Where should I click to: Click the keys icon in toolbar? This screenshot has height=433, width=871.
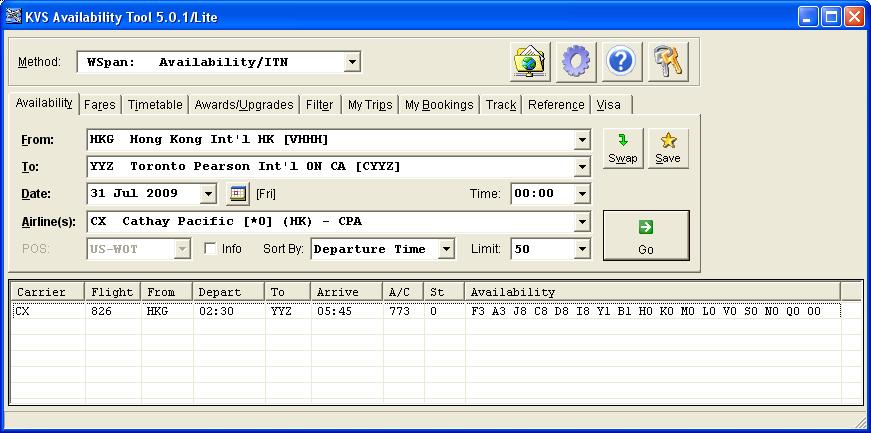click(667, 62)
